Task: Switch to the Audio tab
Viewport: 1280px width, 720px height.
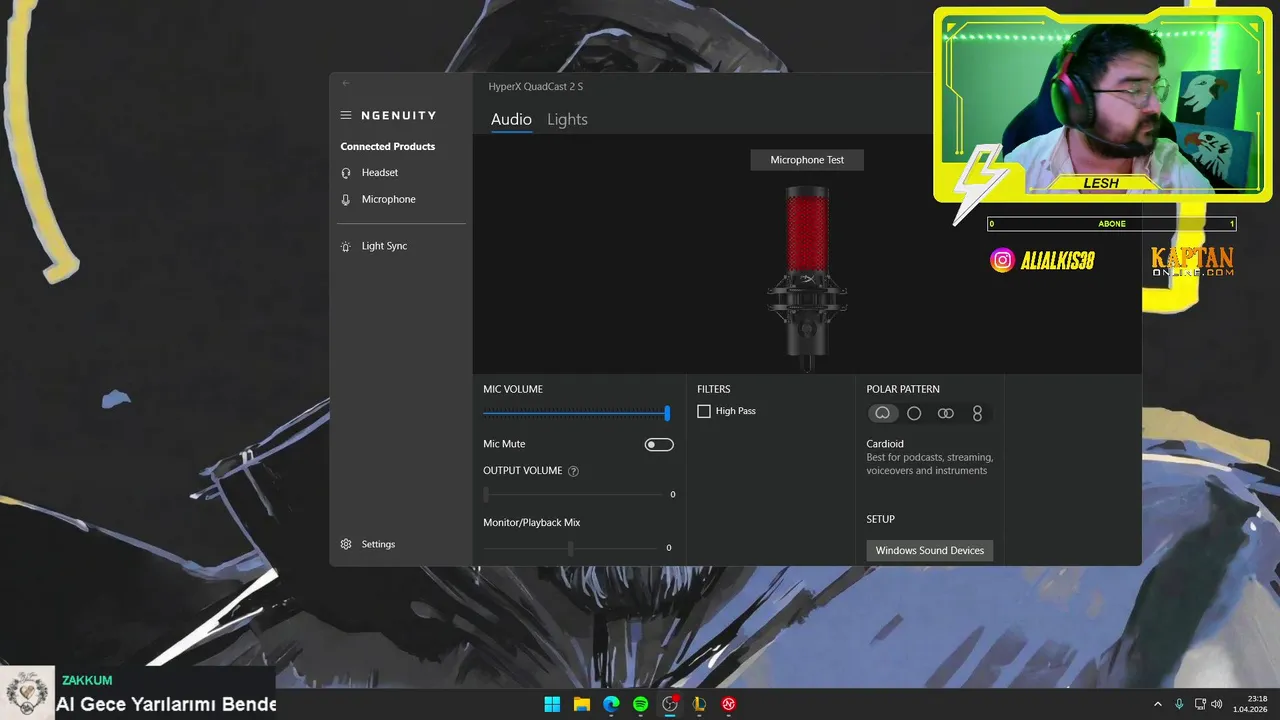Action: click(511, 119)
